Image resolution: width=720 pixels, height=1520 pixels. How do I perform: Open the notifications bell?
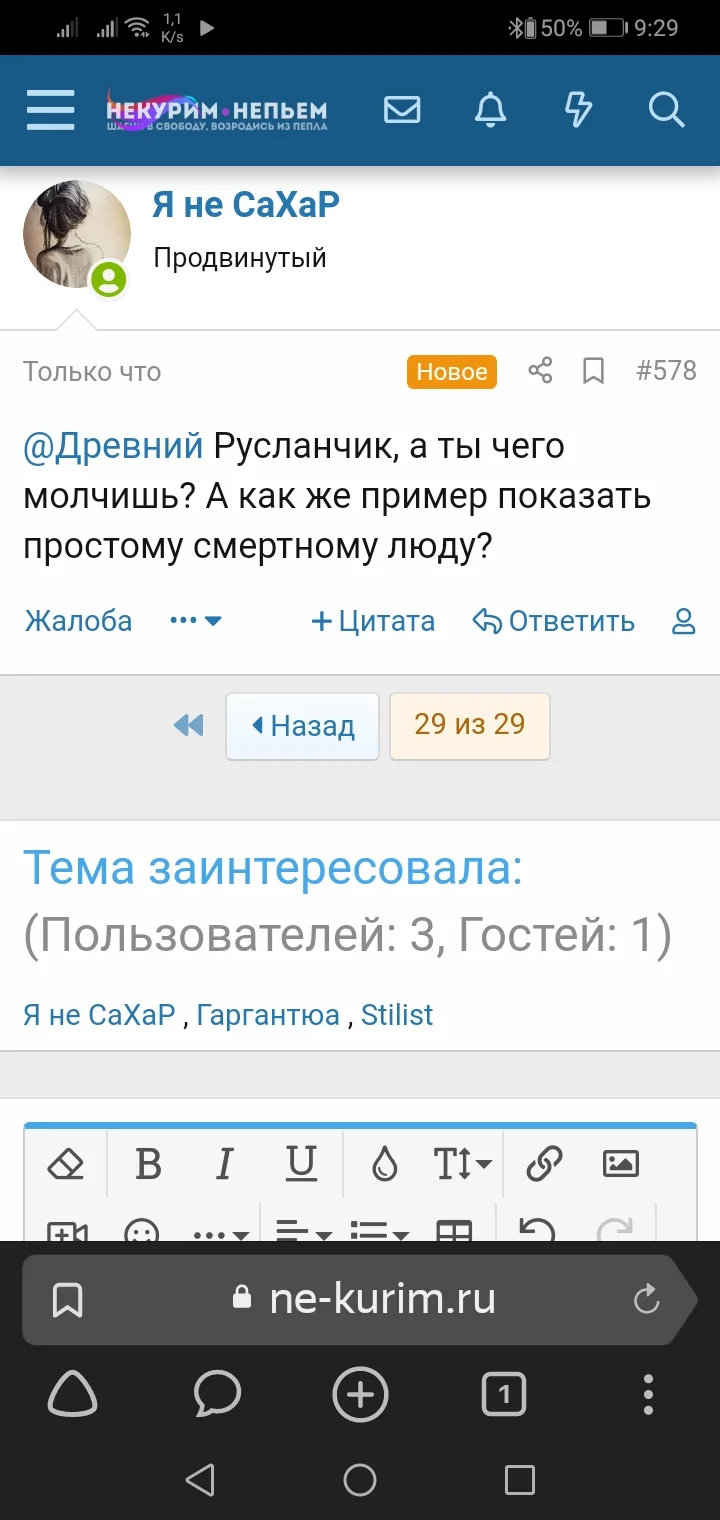pyautogui.click(x=490, y=110)
